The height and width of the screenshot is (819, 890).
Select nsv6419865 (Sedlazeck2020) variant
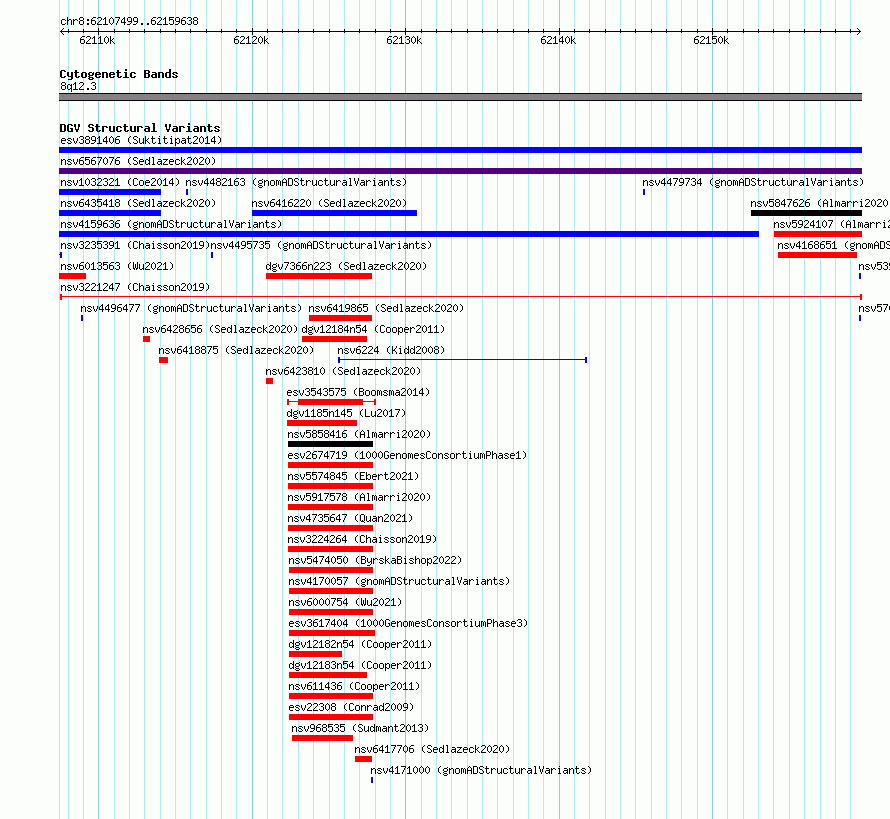click(x=386, y=308)
